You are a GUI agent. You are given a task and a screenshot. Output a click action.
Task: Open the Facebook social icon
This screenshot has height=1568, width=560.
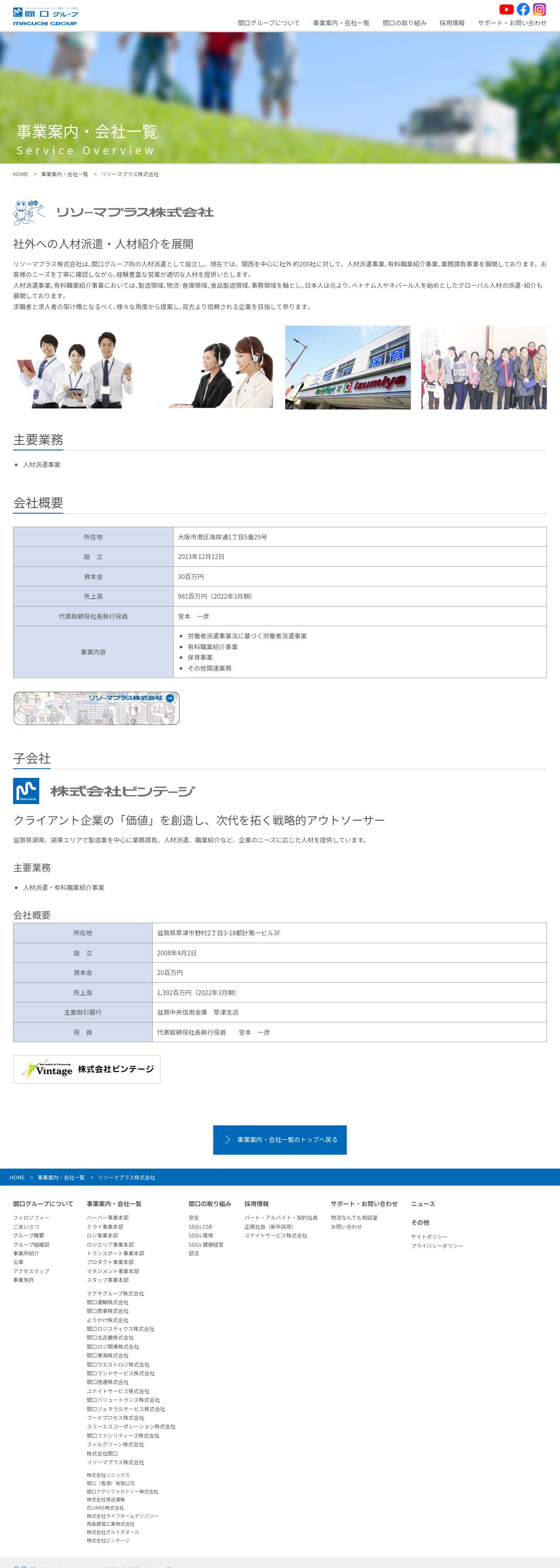(523, 9)
